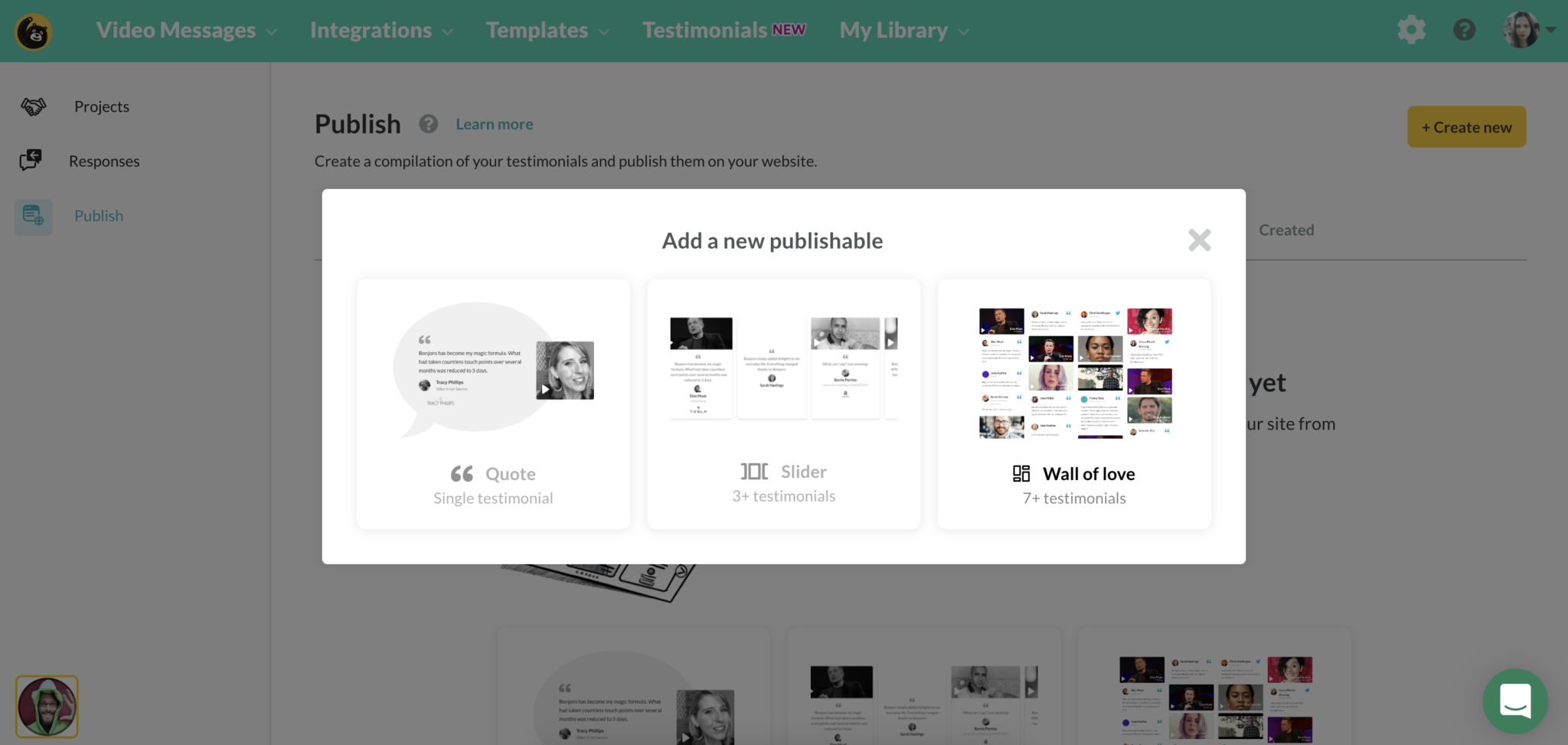Open the Video Messages menu

pos(186,31)
